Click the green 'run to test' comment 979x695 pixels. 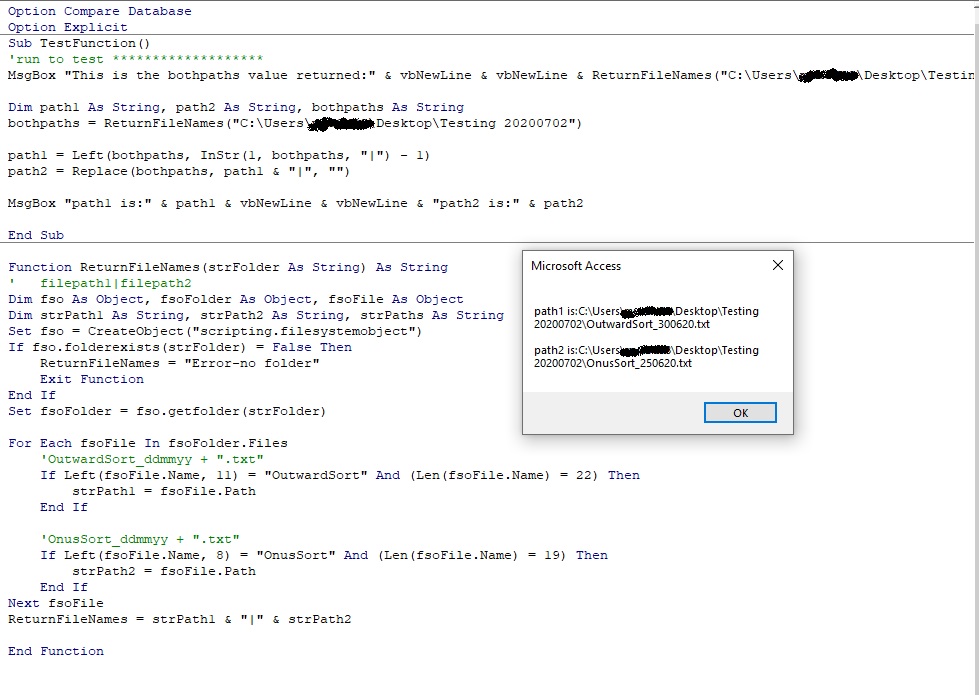pos(135,59)
